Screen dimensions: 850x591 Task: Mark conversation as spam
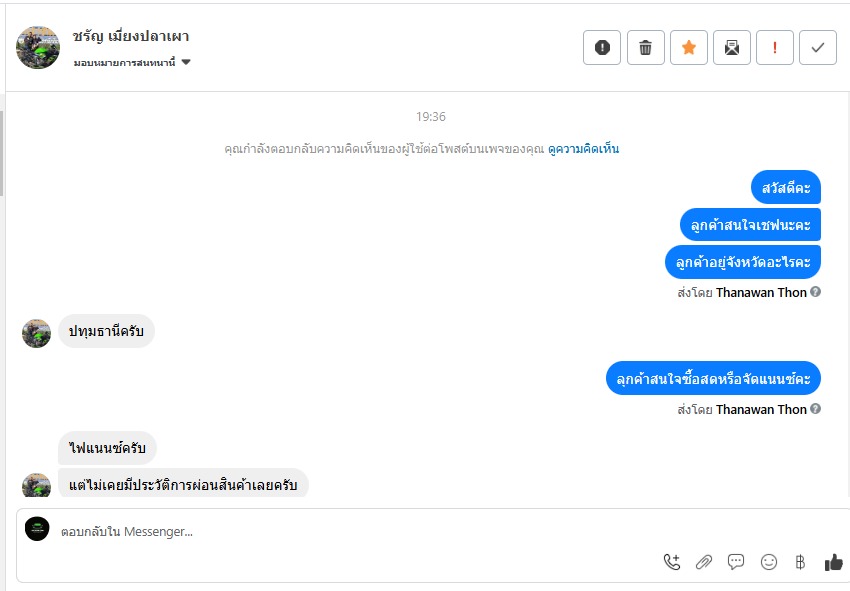(x=602, y=47)
